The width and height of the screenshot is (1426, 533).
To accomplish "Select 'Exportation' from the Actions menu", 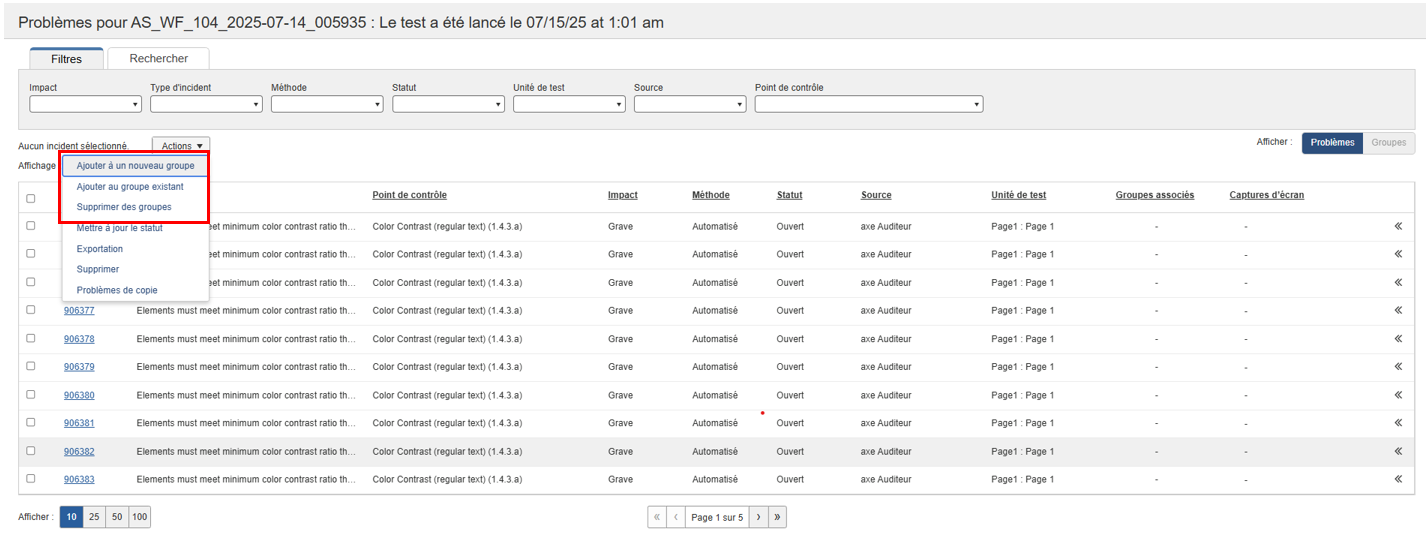I will coord(100,249).
